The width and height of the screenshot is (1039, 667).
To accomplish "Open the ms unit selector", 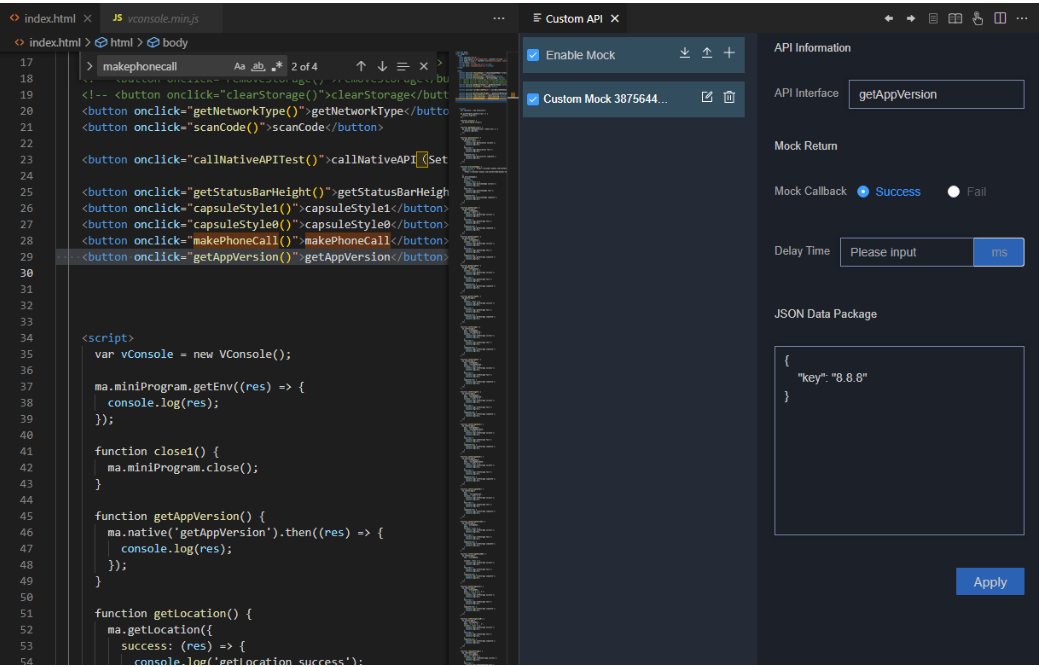I will point(999,252).
